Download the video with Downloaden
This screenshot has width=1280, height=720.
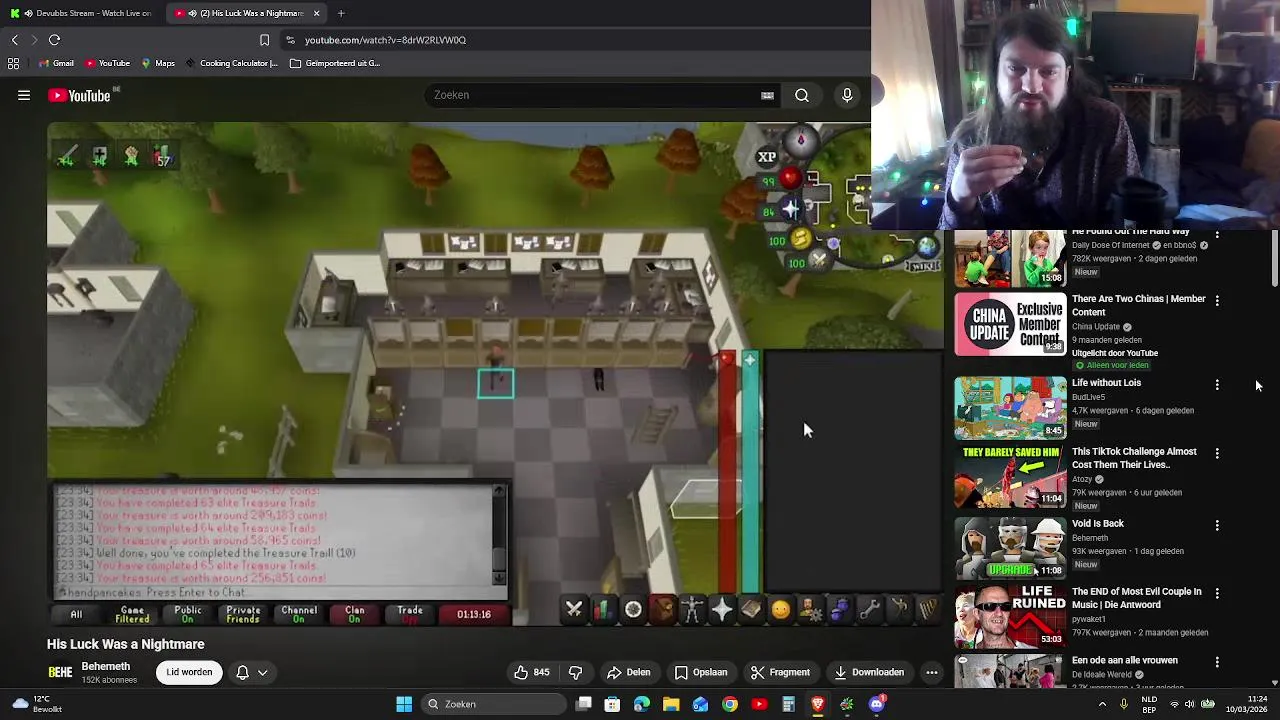click(x=870, y=672)
